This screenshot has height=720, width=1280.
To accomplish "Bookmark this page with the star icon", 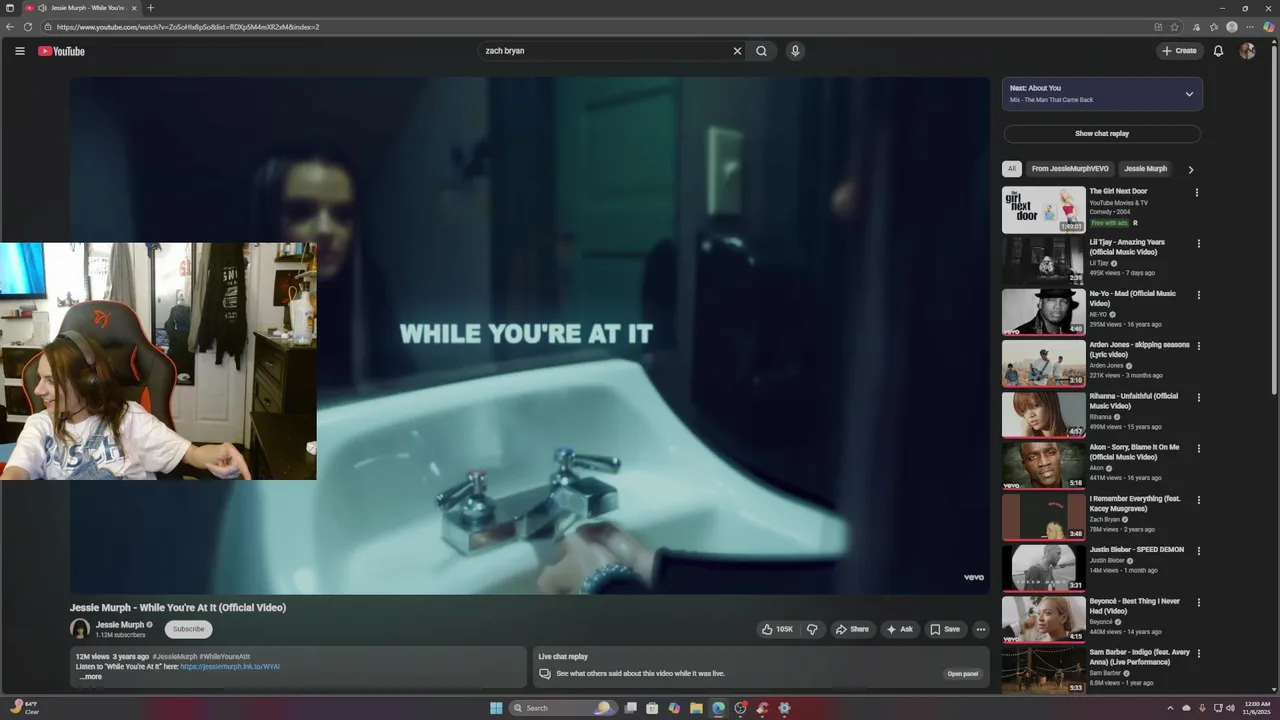I will [1175, 27].
